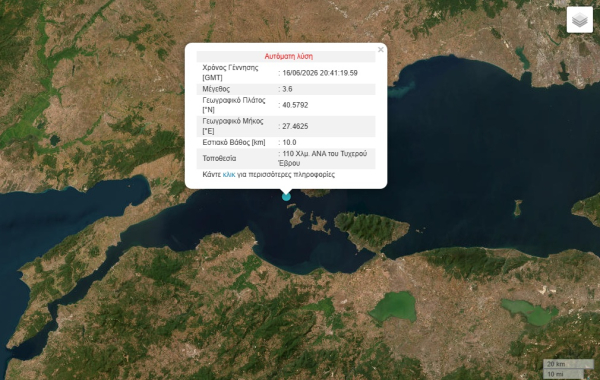Viewport: 600px width, 380px height.
Task: Click the 'Χρόνος Γέννησης [GMT]' label
Action: click(x=230, y=73)
